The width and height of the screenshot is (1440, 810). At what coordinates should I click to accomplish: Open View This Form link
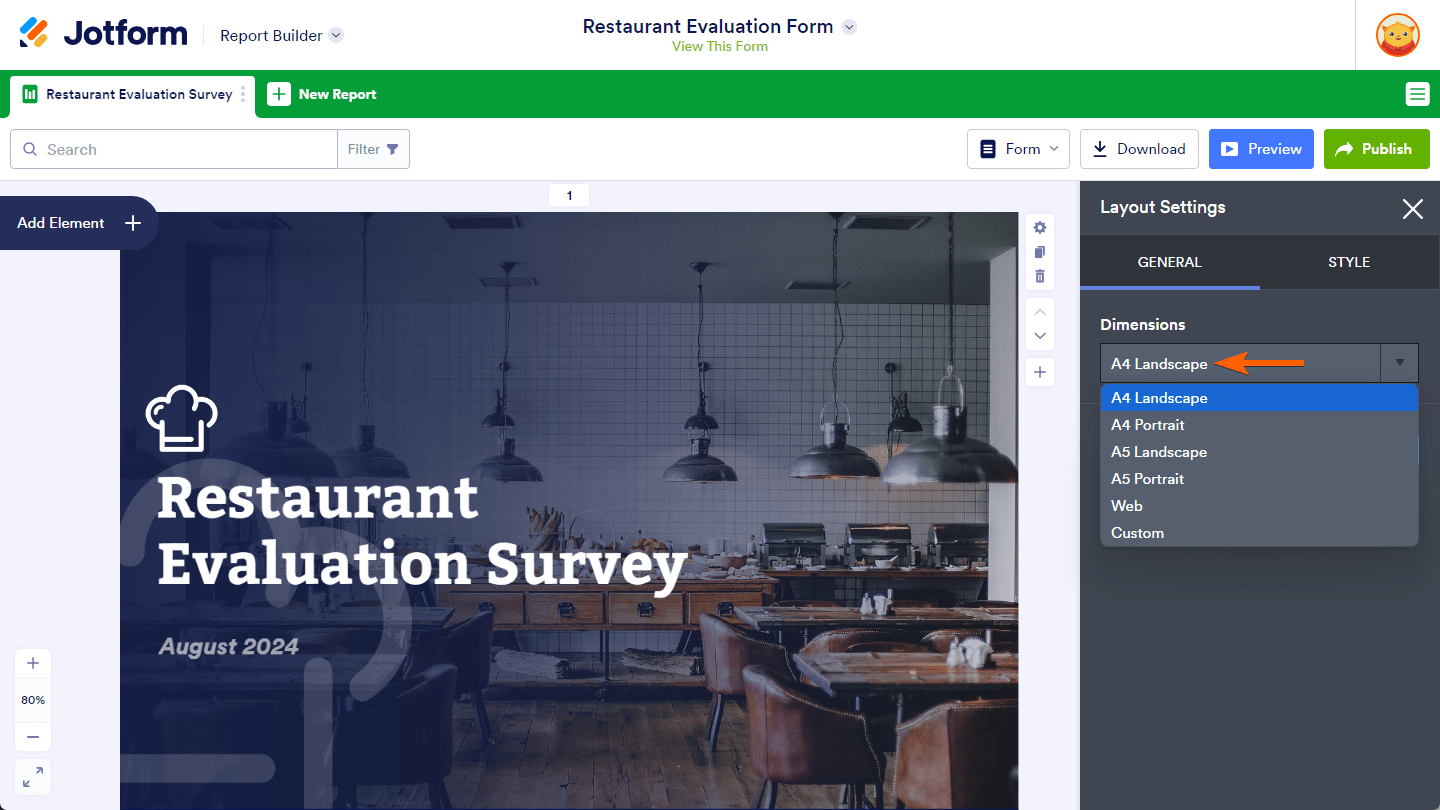tap(719, 46)
